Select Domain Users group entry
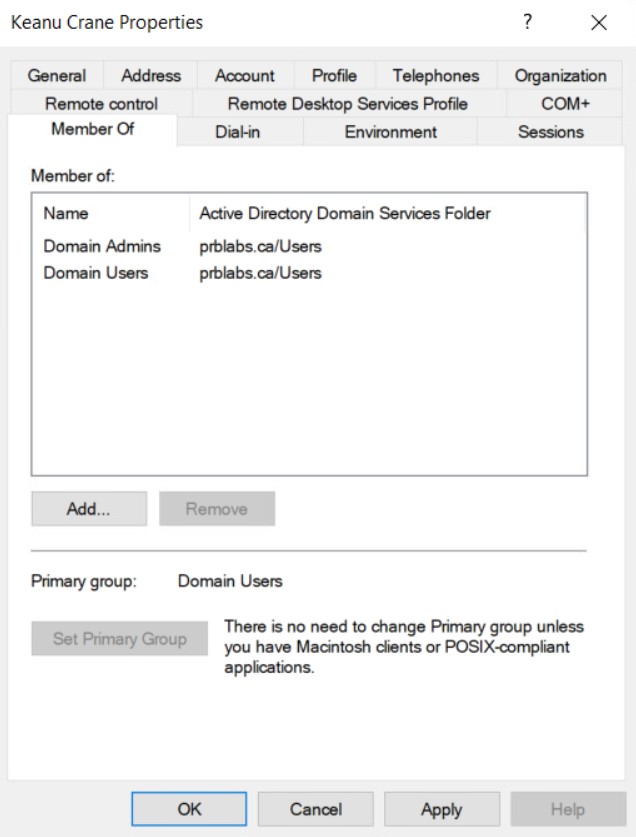This screenshot has width=636, height=837. coord(96,273)
